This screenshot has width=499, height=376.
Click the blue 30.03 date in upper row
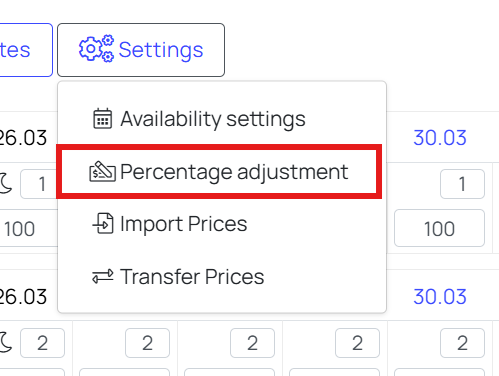point(440,137)
